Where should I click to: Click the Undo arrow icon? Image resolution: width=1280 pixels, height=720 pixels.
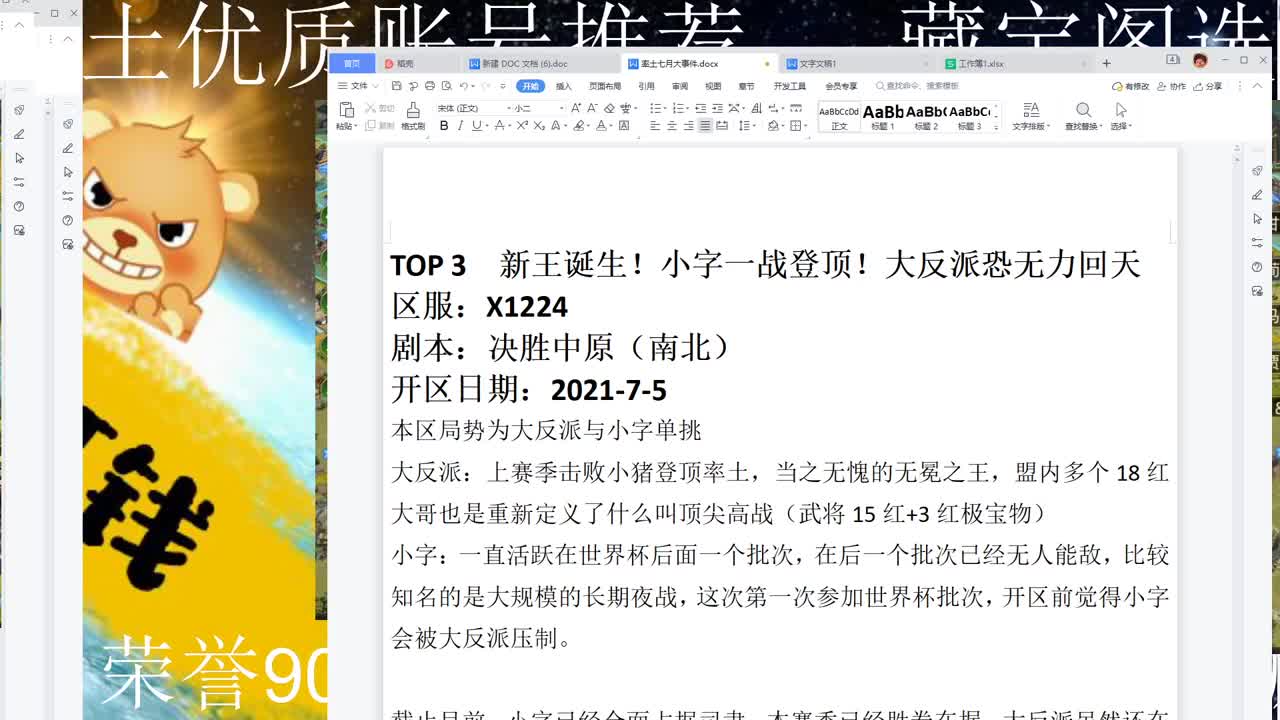[464, 86]
